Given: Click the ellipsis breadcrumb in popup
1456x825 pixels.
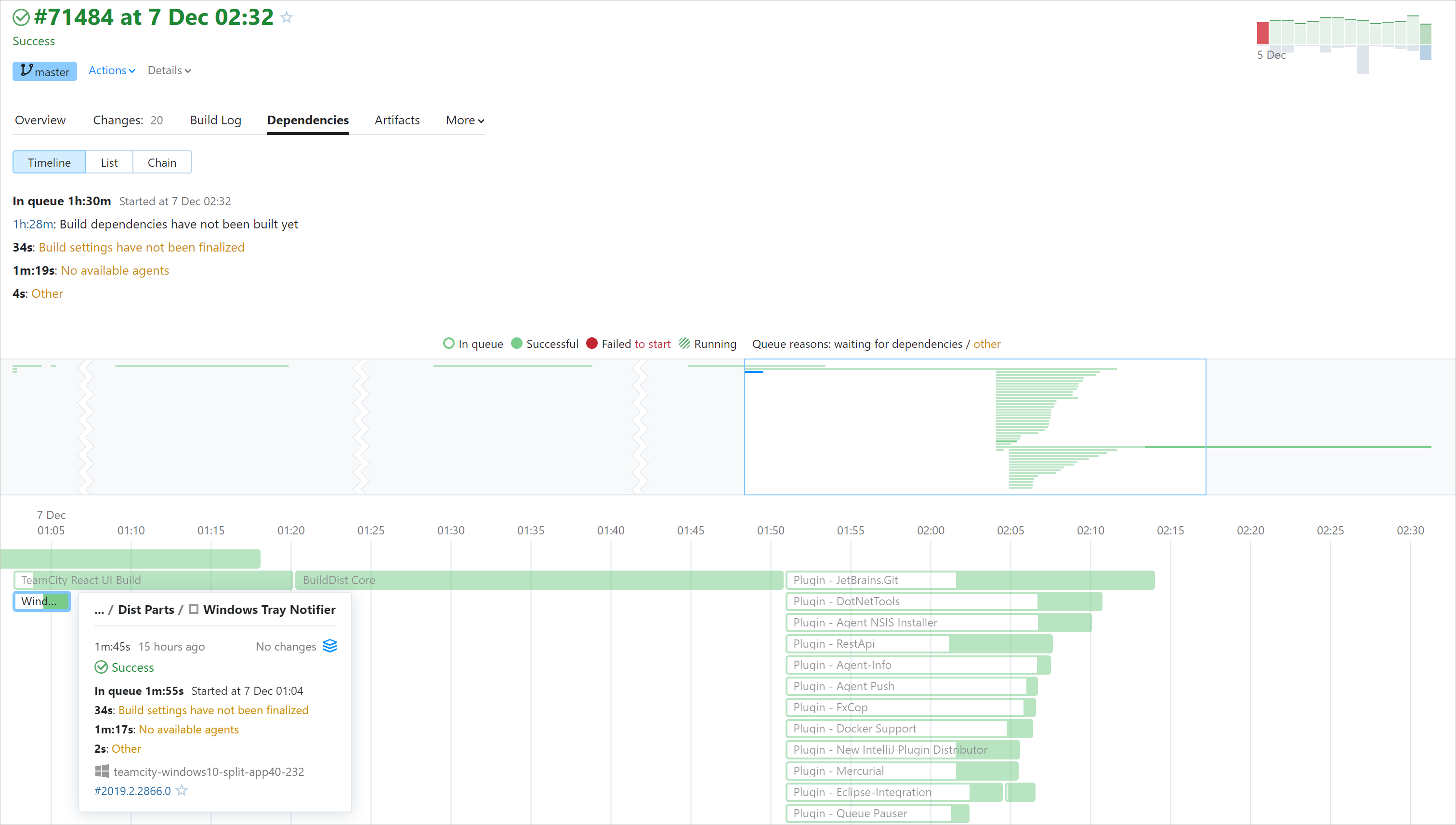Looking at the screenshot, I should pyautogui.click(x=99, y=610).
